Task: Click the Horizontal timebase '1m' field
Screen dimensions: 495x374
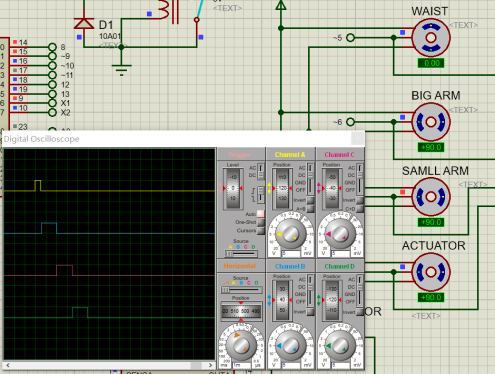Action: click(x=242, y=365)
